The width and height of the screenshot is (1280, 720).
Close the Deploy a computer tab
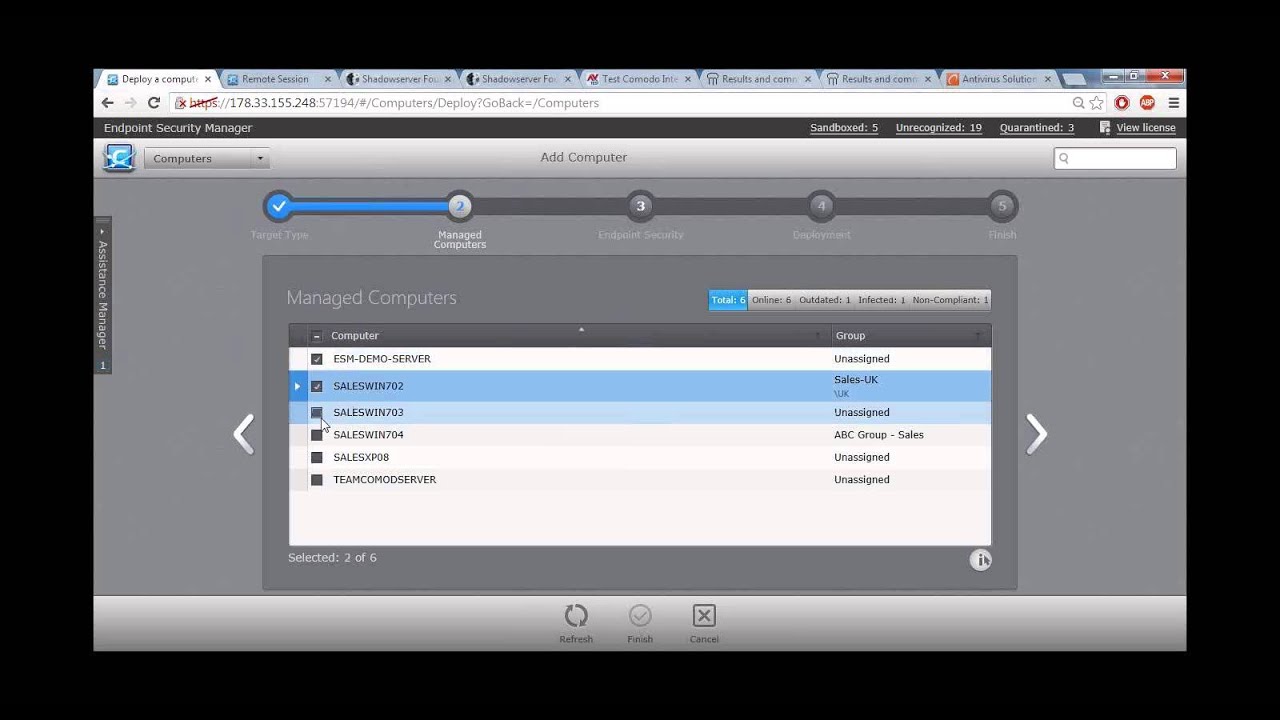pos(207,79)
